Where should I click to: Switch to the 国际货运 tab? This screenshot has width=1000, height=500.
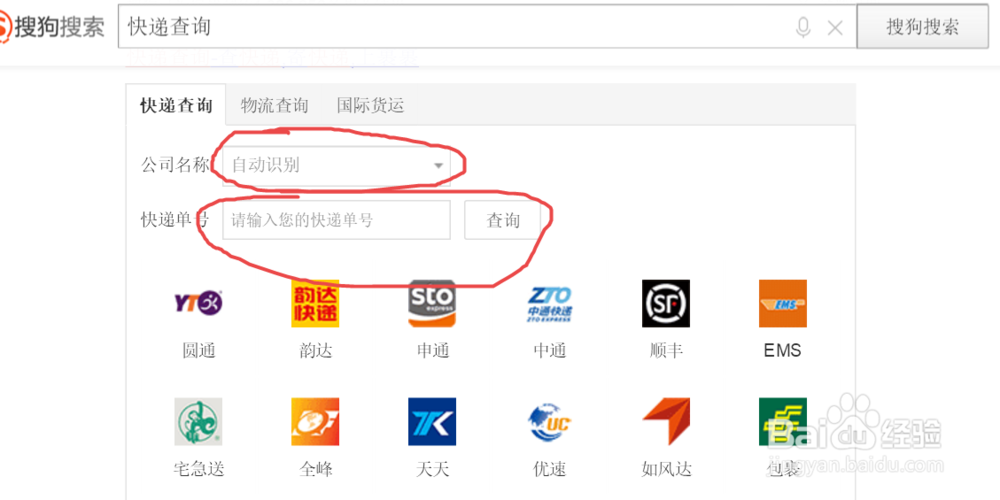pyautogui.click(x=371, y=105)
